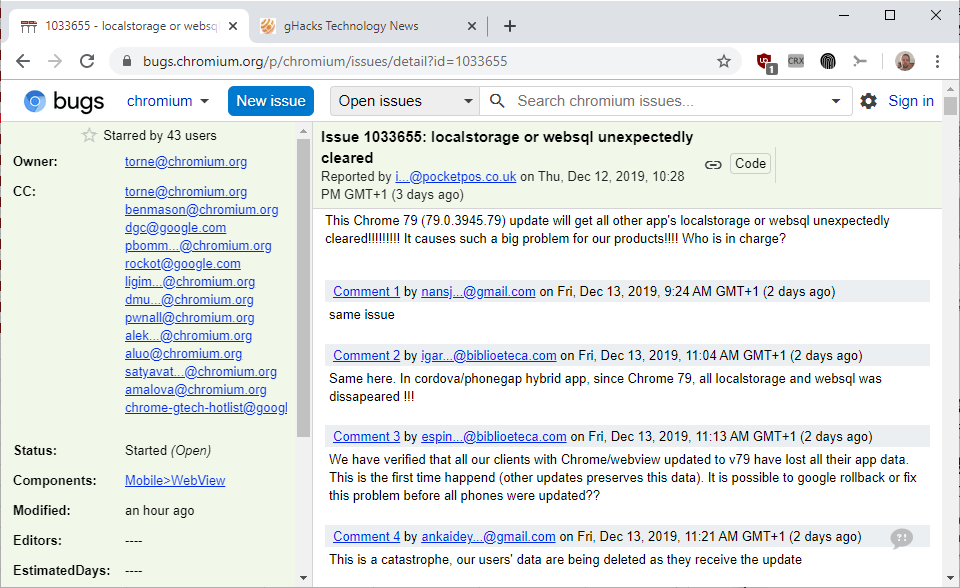Click 'Starred by 43 users' text
960x588 pixels.
coord(160,135)
